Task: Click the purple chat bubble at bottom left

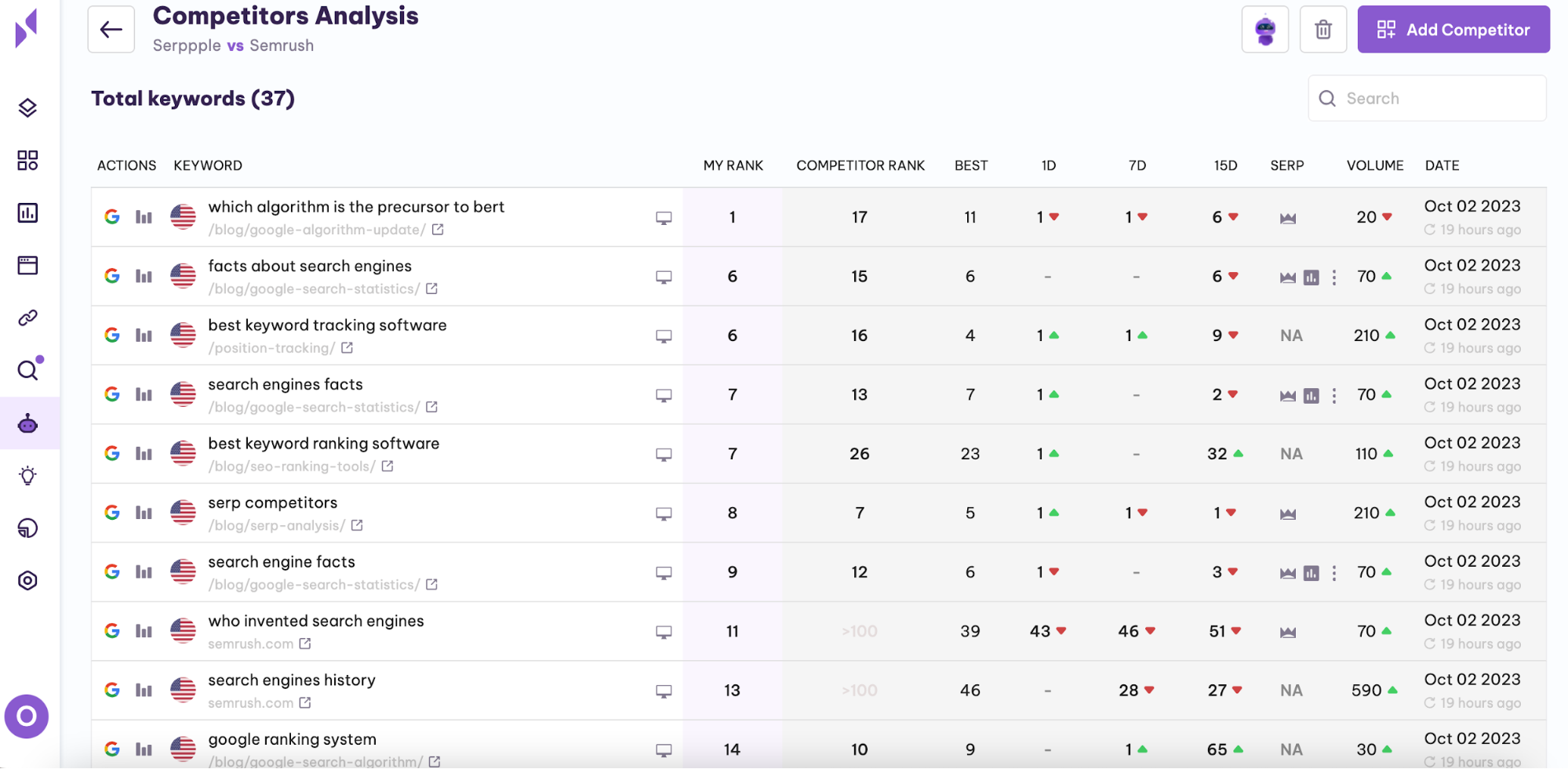Action: 27,716
